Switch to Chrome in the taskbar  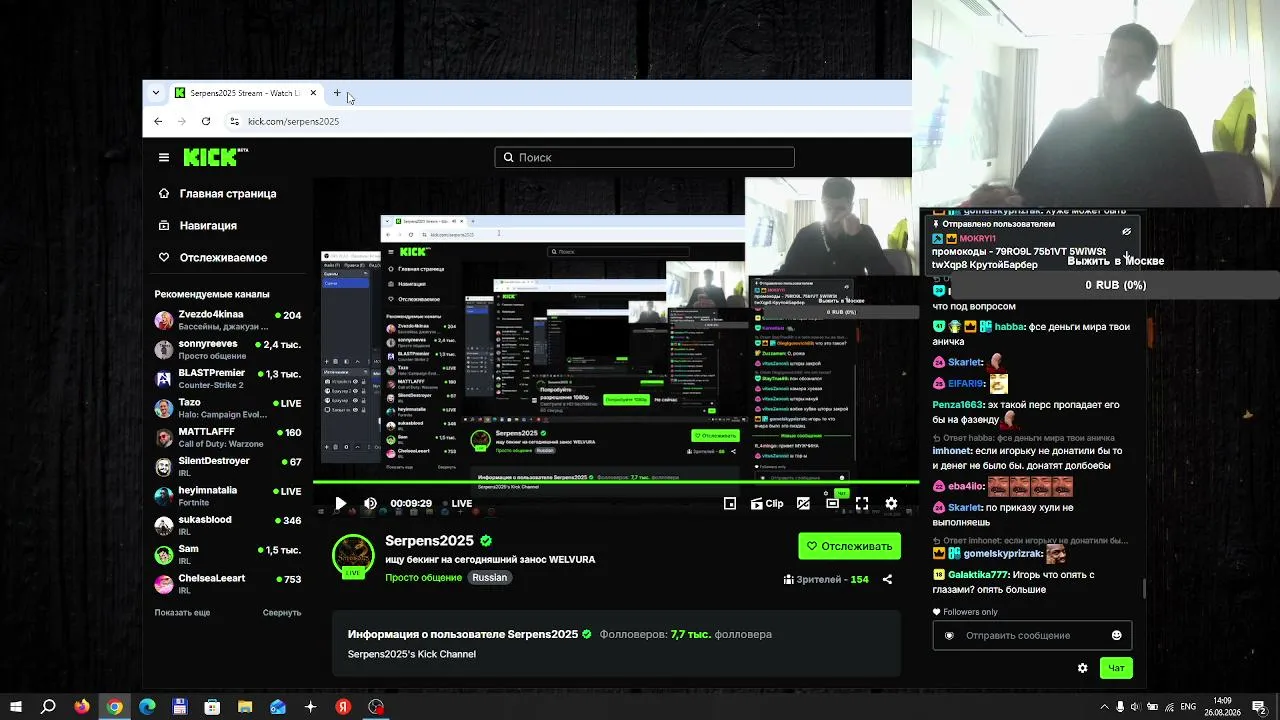coord(115,707)
